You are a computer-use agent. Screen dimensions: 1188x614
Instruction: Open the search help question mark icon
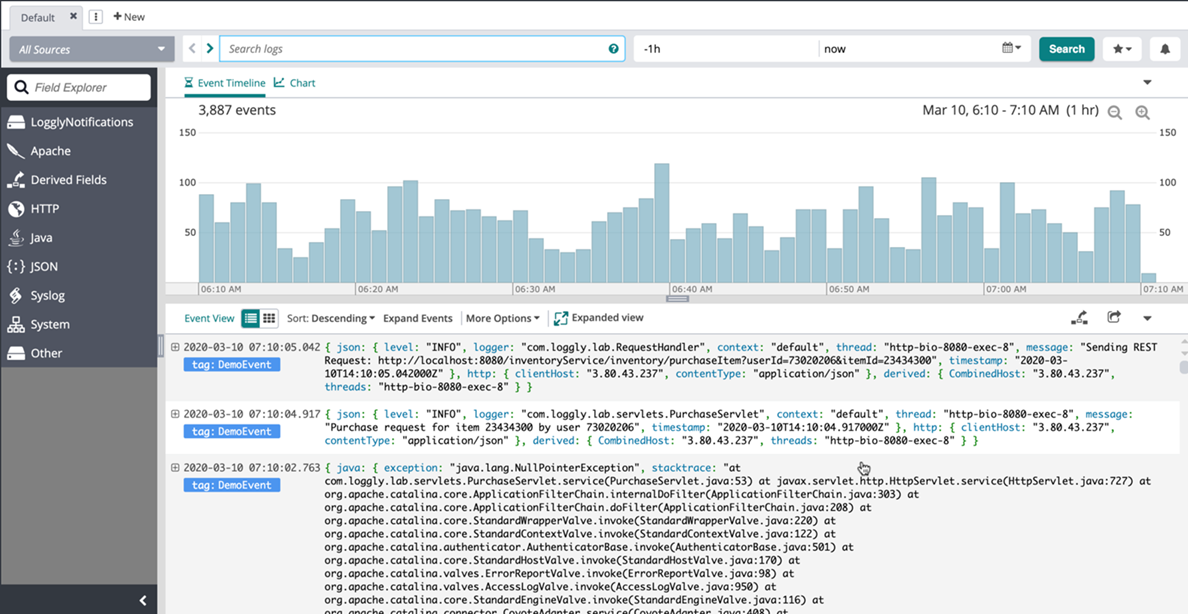(x=613, y=49)
